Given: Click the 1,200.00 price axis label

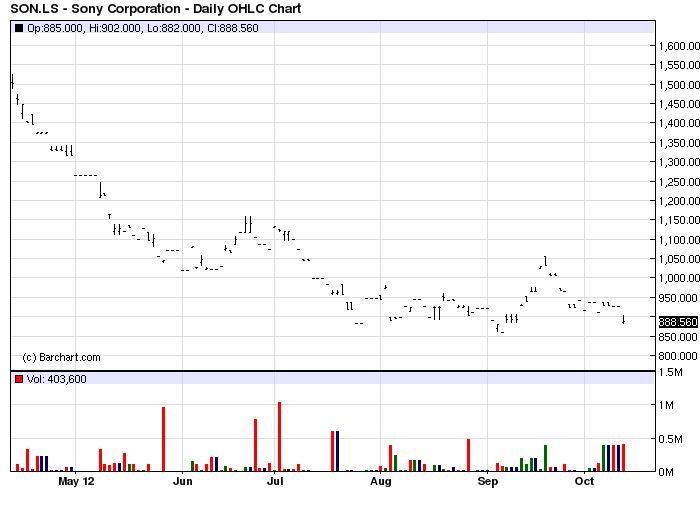Looking at the screenshot, I should (x=679, y=201).
